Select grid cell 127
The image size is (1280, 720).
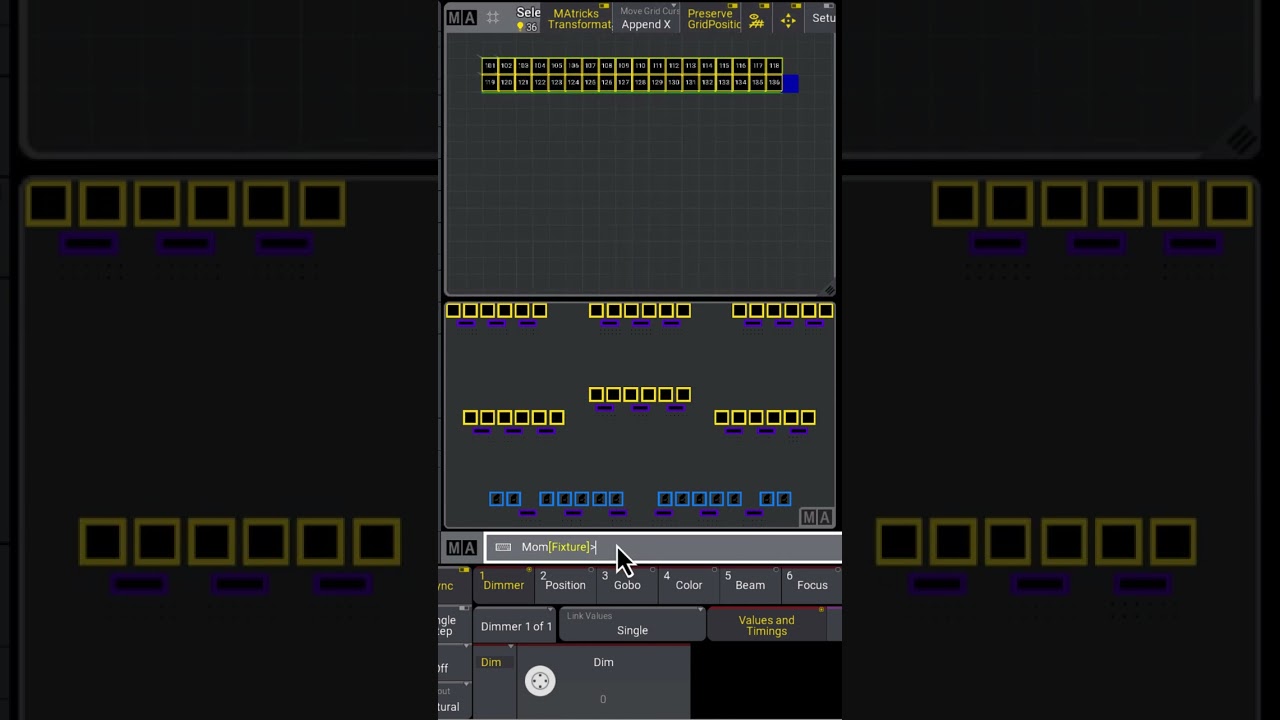coord(624,83)
